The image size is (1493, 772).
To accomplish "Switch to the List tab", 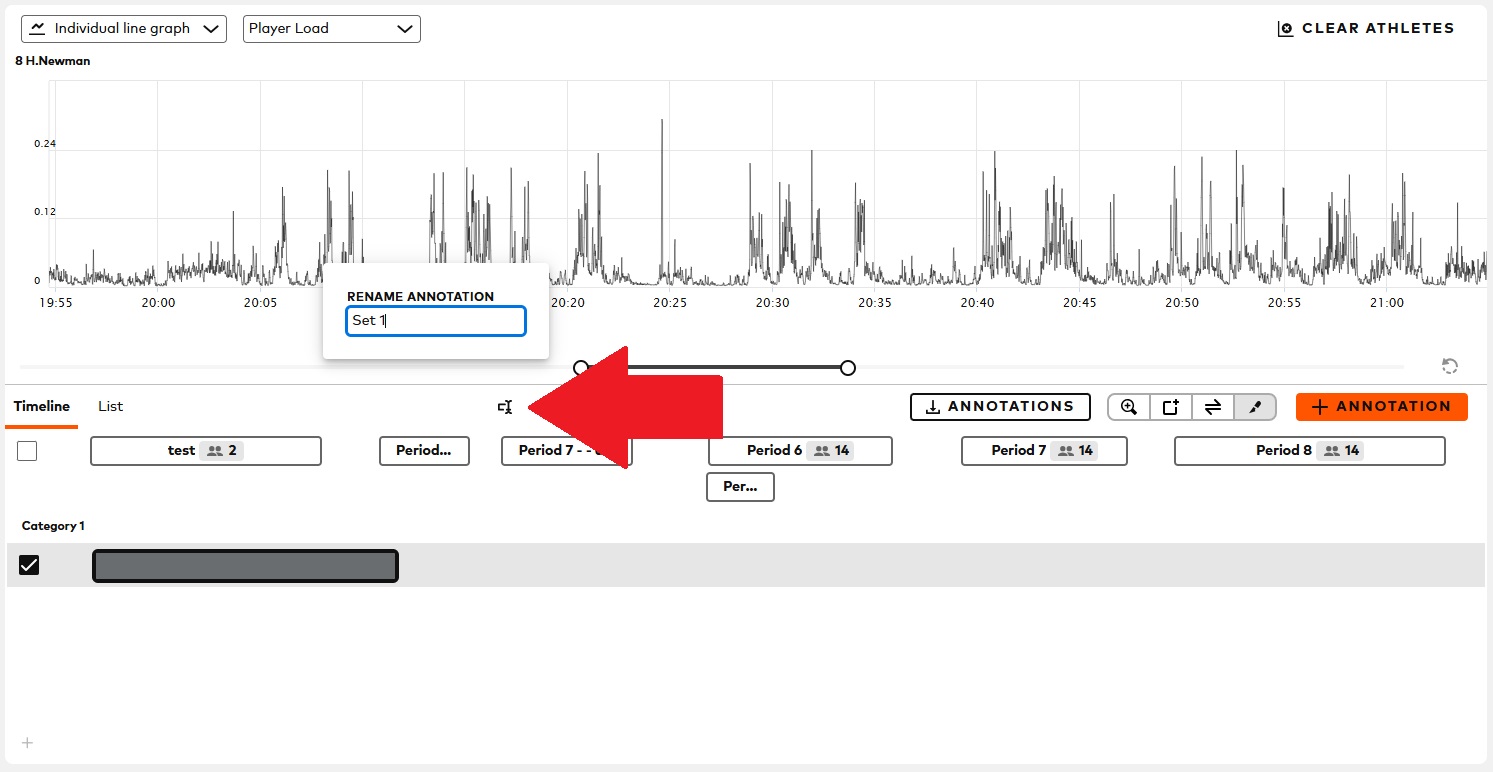I will click(110, 406).
